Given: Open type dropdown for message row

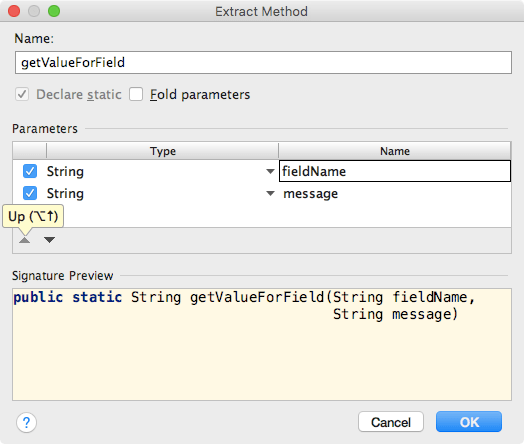Looking at the screenshot, I should coord(270,193).
